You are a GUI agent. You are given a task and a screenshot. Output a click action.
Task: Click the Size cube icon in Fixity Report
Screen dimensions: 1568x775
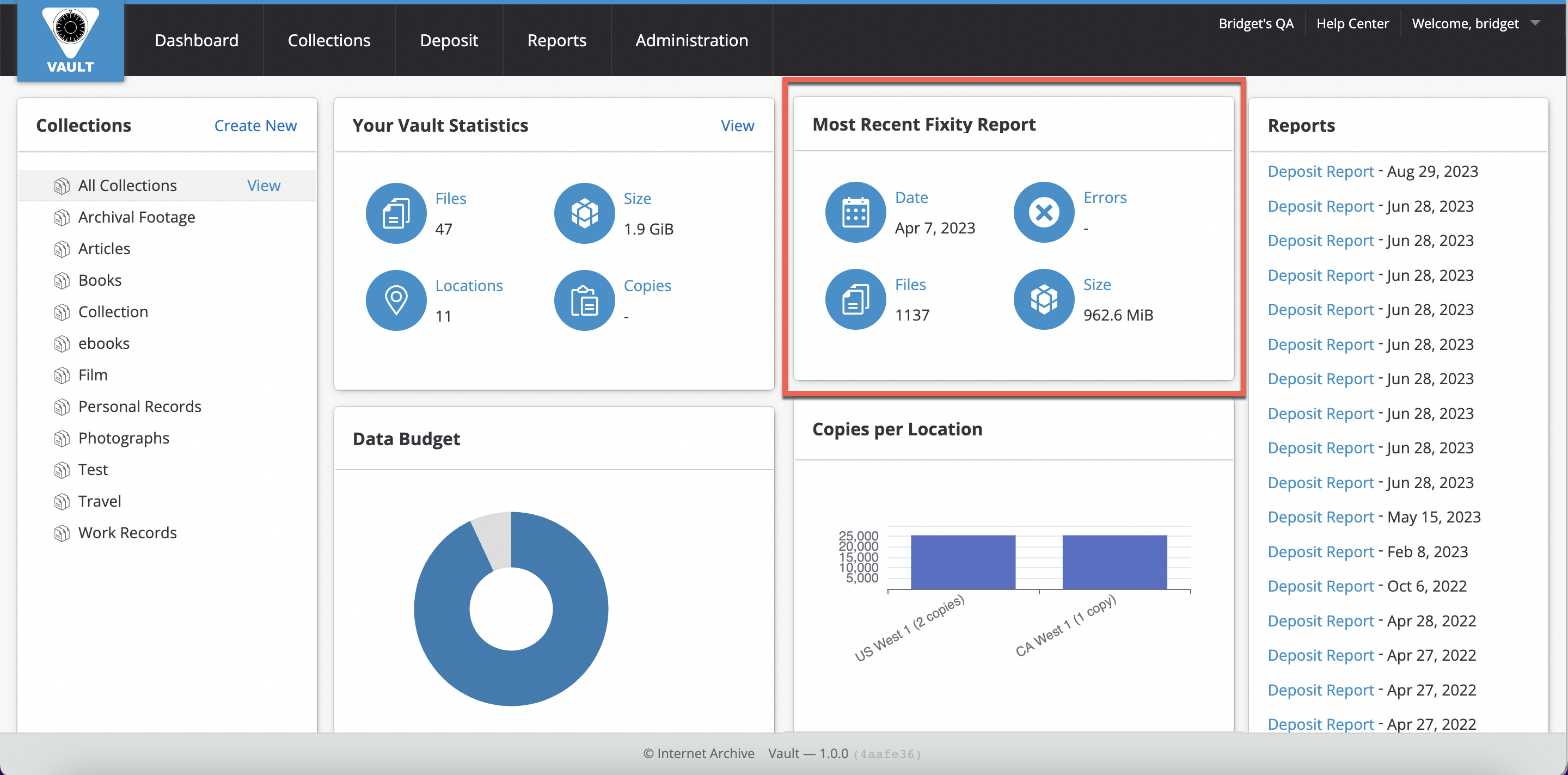tap(1043, 299)
